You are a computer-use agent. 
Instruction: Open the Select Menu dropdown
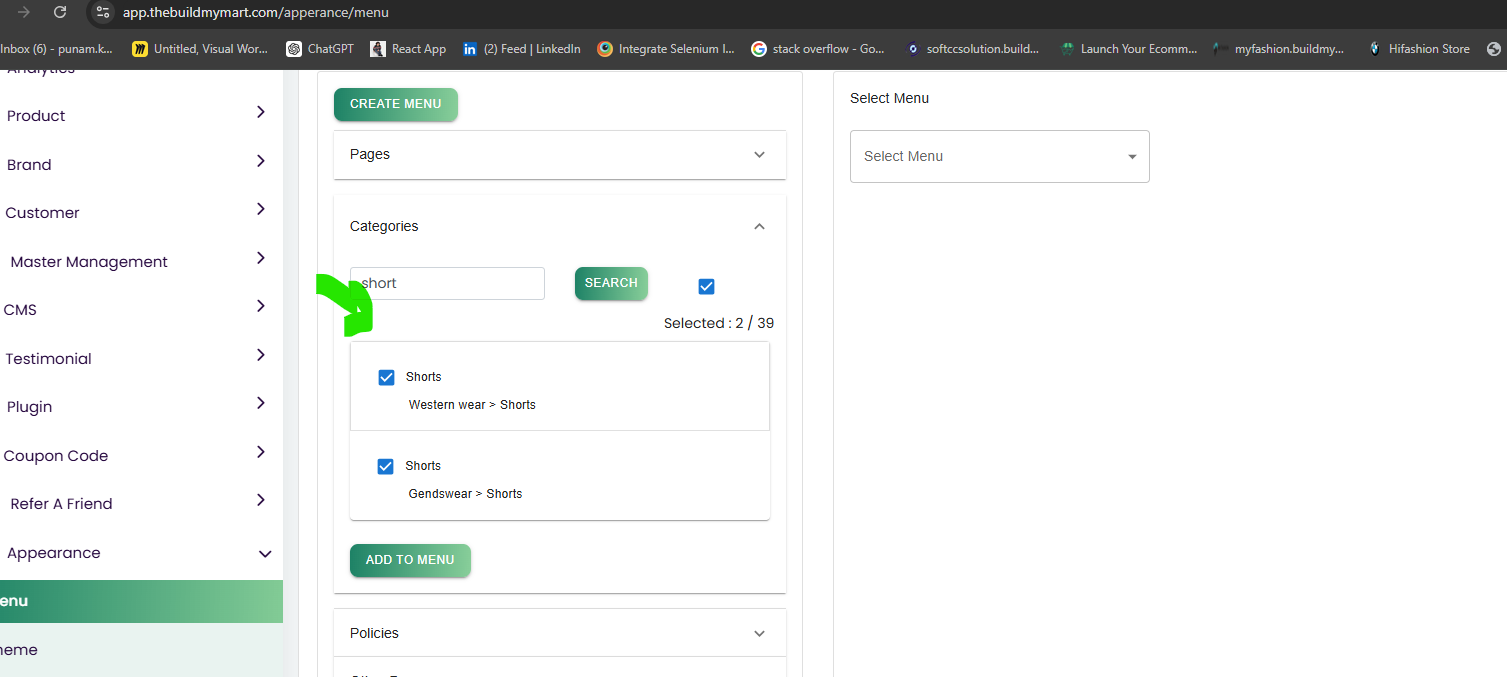[1000, 156]
